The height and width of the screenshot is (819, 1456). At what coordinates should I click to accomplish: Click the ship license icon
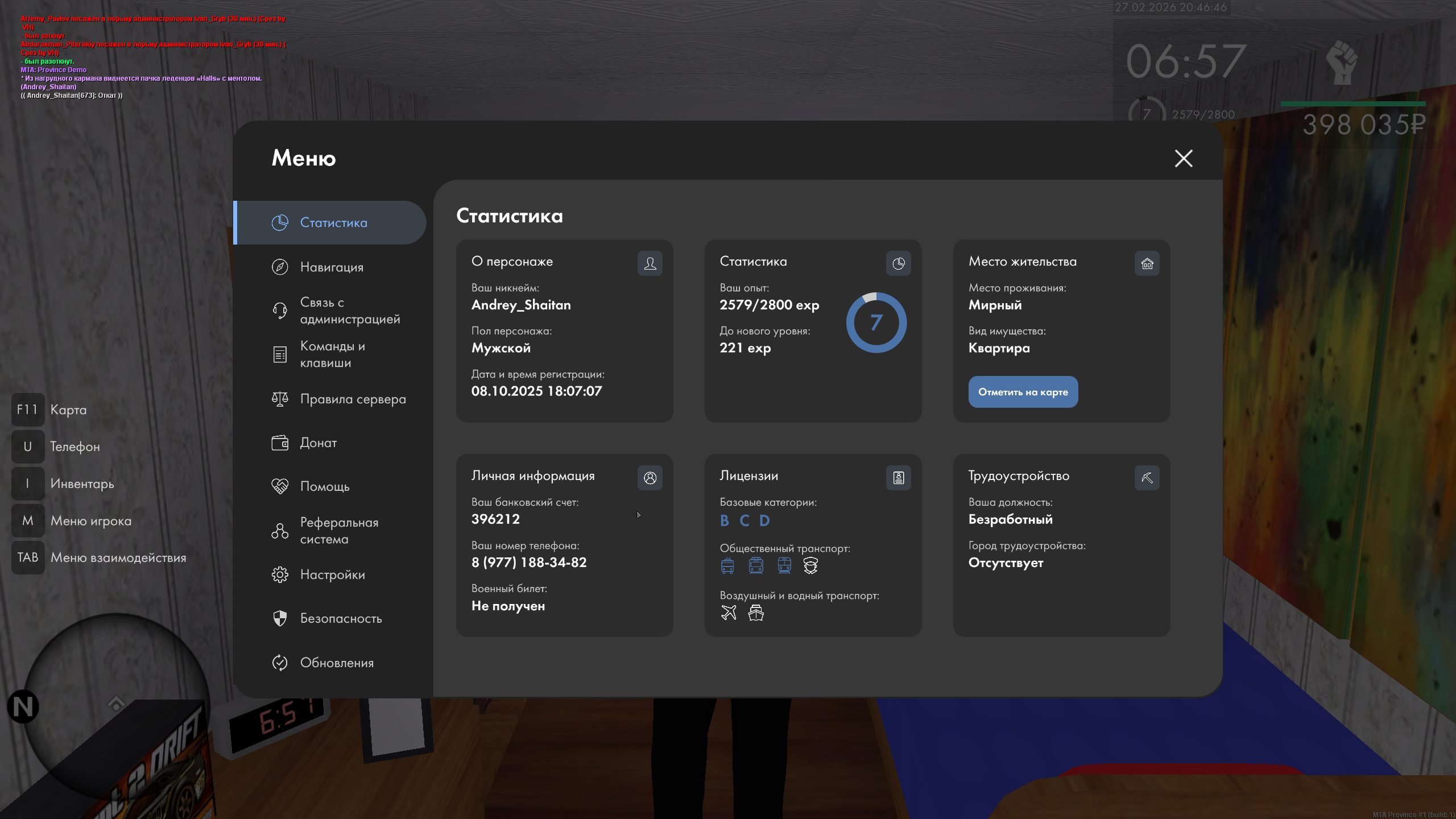click(756, 613)
